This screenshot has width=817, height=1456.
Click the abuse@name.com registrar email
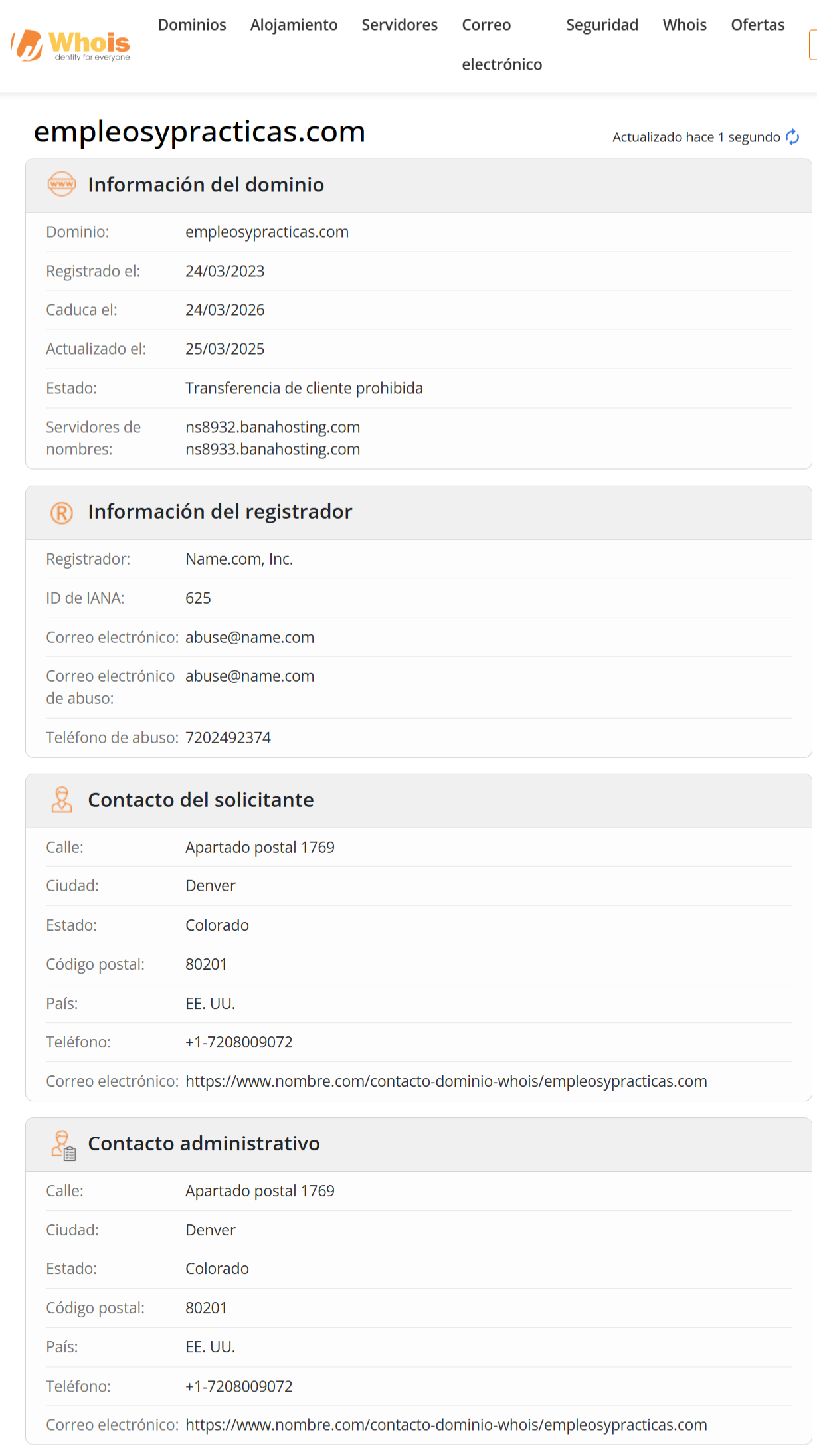(x=250, y=638)
